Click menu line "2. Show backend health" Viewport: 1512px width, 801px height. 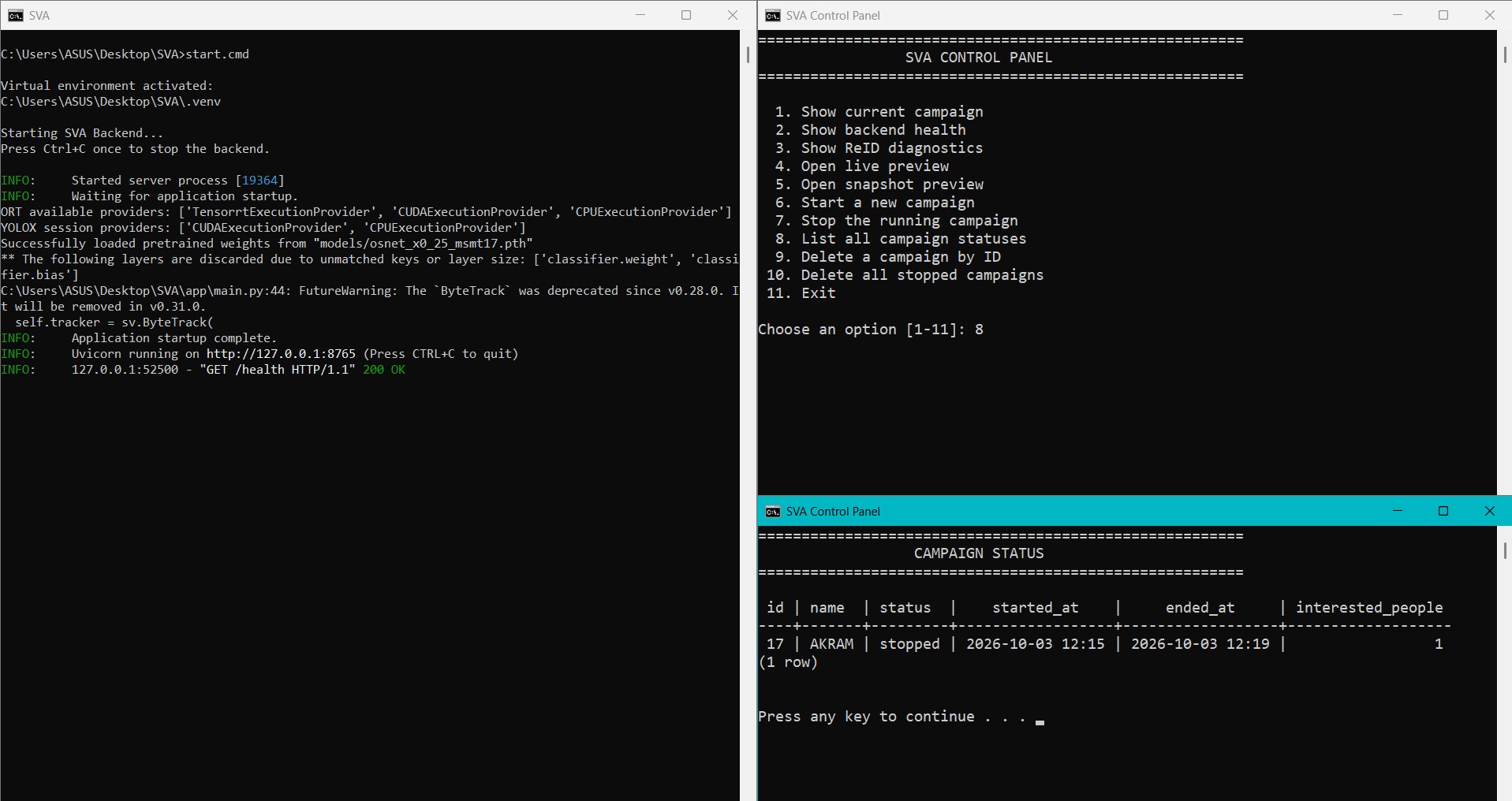871,130
